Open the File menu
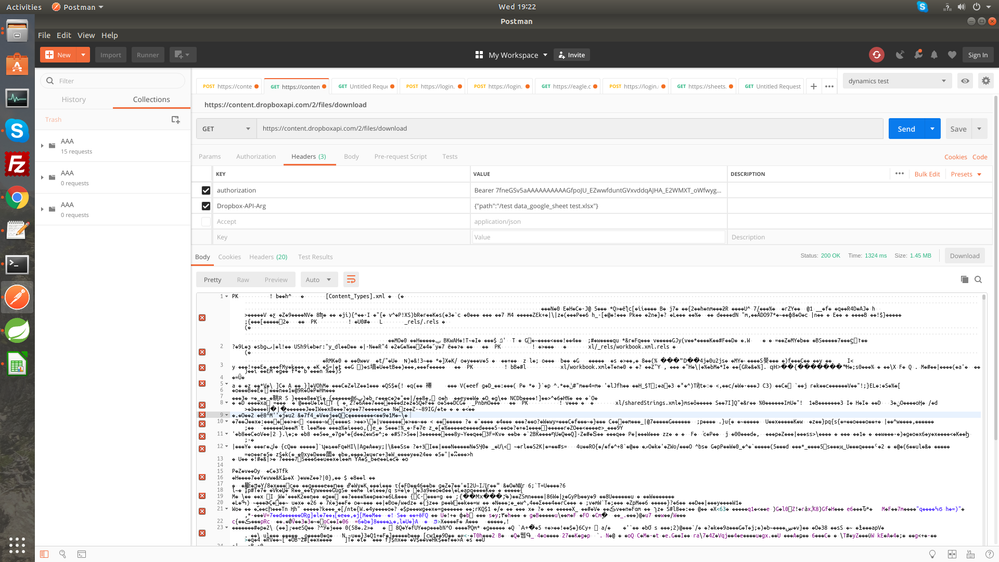Image resolution: width=999 pixels, height=562 pixels. tap(44, 35)
